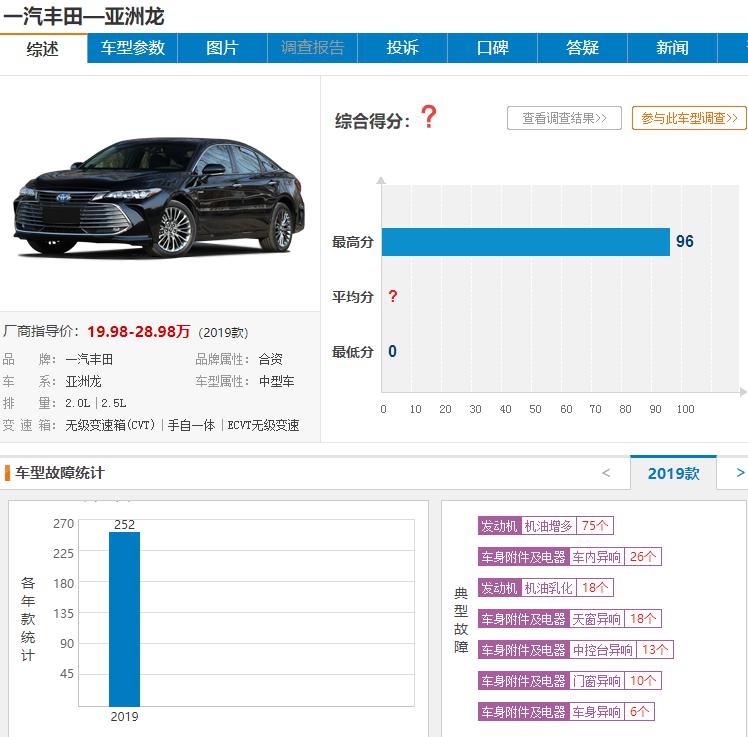Click the 参与此车型调查 button
748x737 pixels.
point(689,118)
